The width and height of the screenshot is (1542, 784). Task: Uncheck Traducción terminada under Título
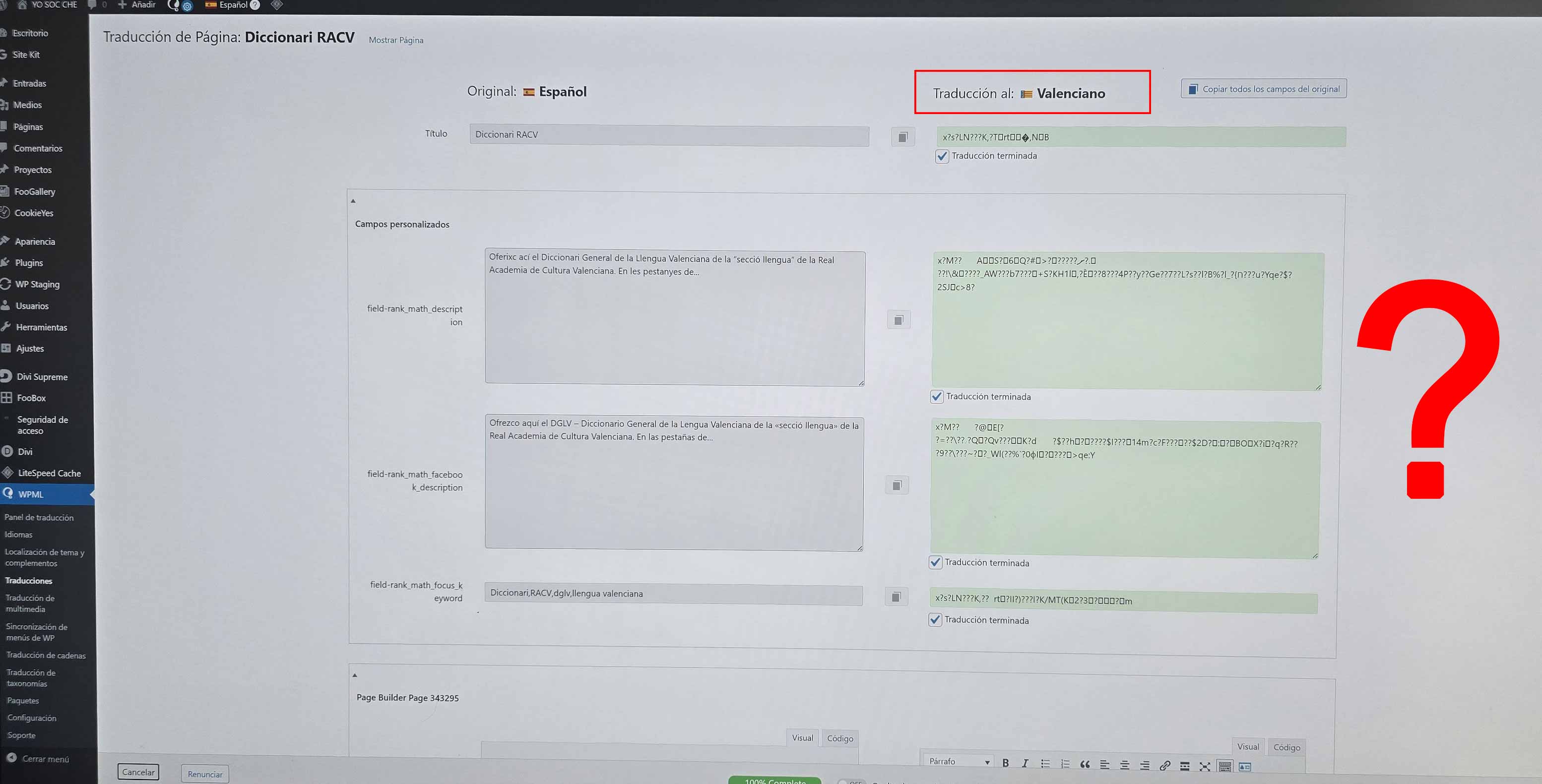(x=942, y=156)
